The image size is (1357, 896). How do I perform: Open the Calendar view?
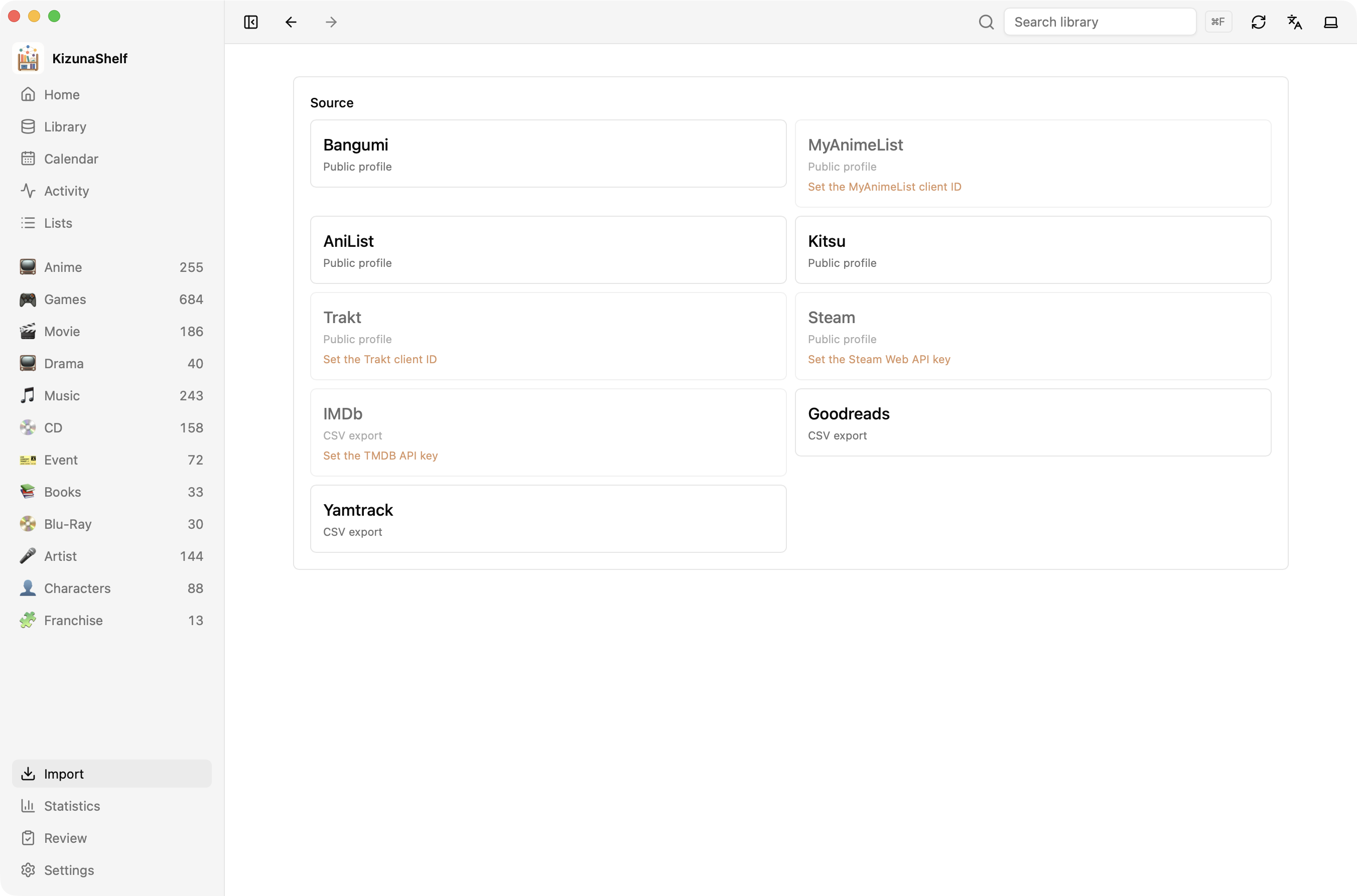[112, 159]
